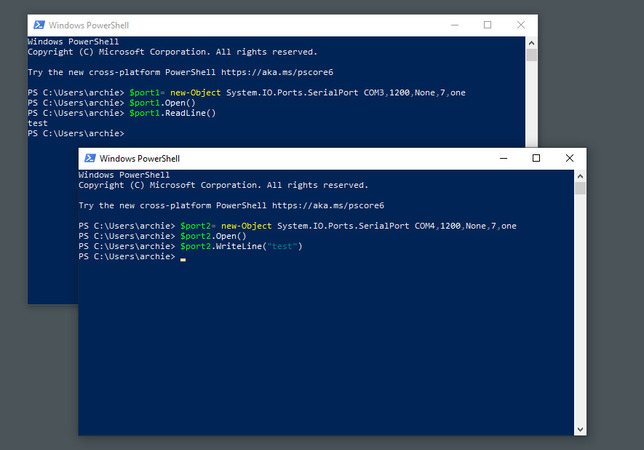Viewport: 644px width, 450px height.
Task: Click the scrollbar thumb in back window
Action: (531, 55)
